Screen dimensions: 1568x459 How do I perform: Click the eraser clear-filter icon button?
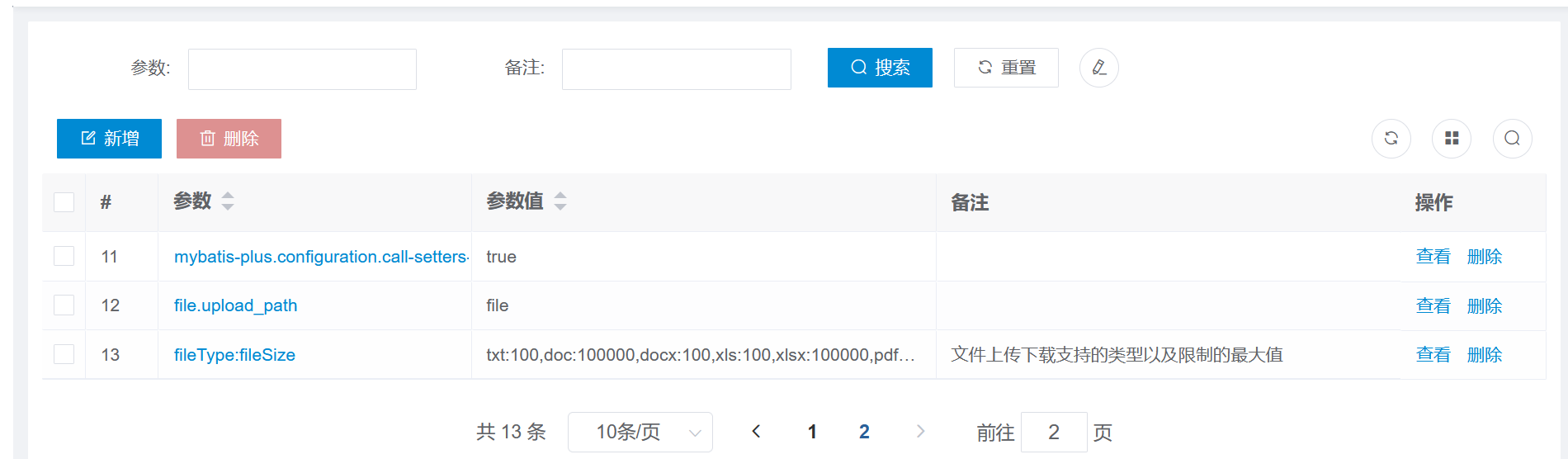coord(1099,68)
